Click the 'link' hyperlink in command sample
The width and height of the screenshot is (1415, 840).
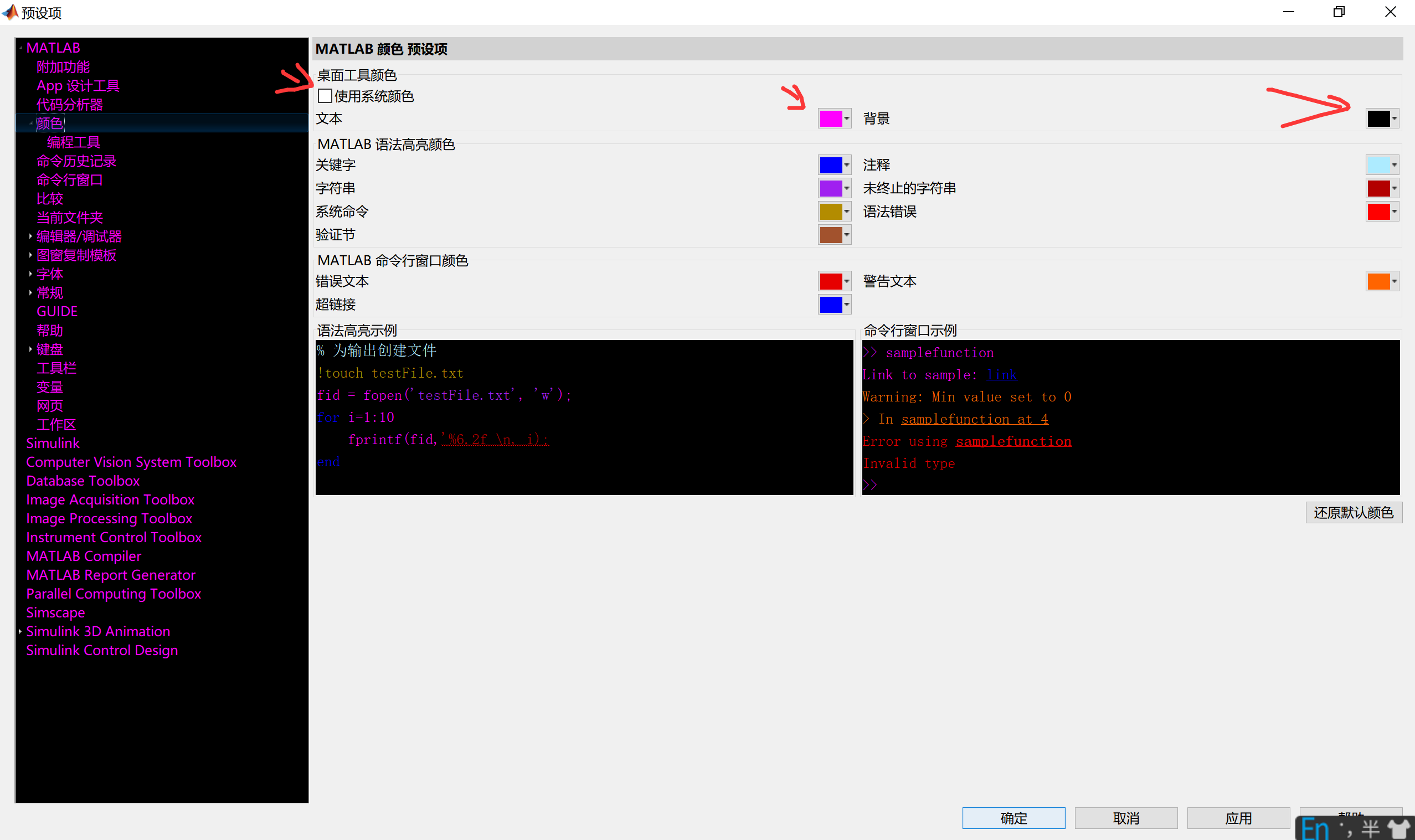(1002, 375)
